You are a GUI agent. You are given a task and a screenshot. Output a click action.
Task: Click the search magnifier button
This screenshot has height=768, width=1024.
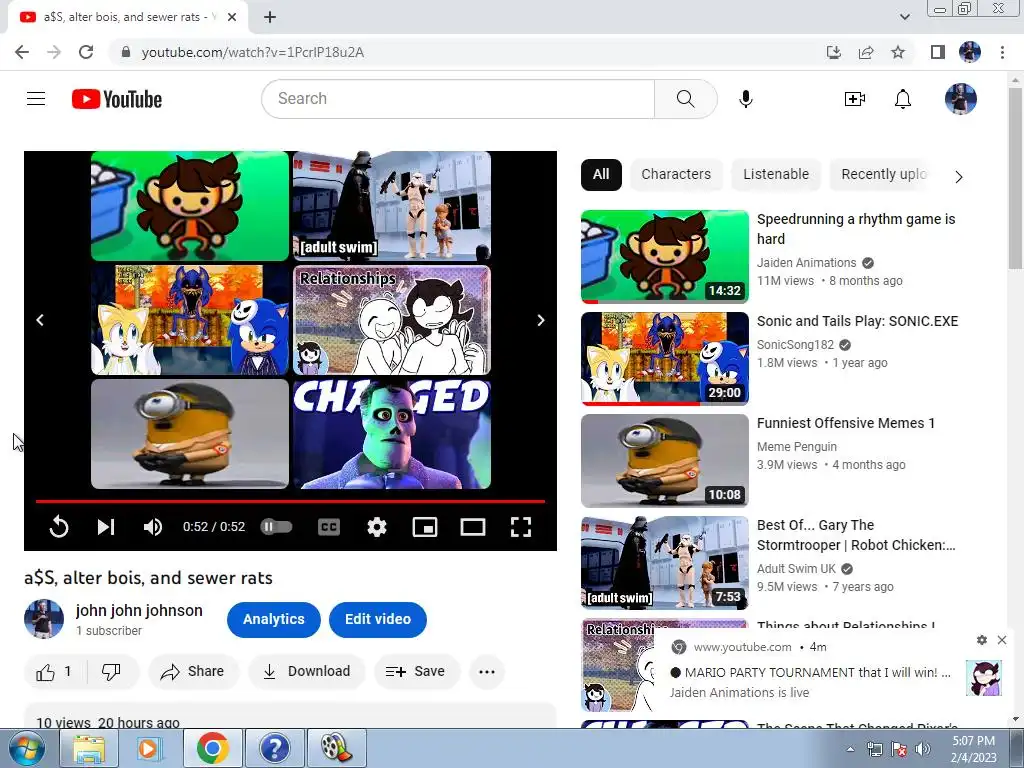pos(685,99)
